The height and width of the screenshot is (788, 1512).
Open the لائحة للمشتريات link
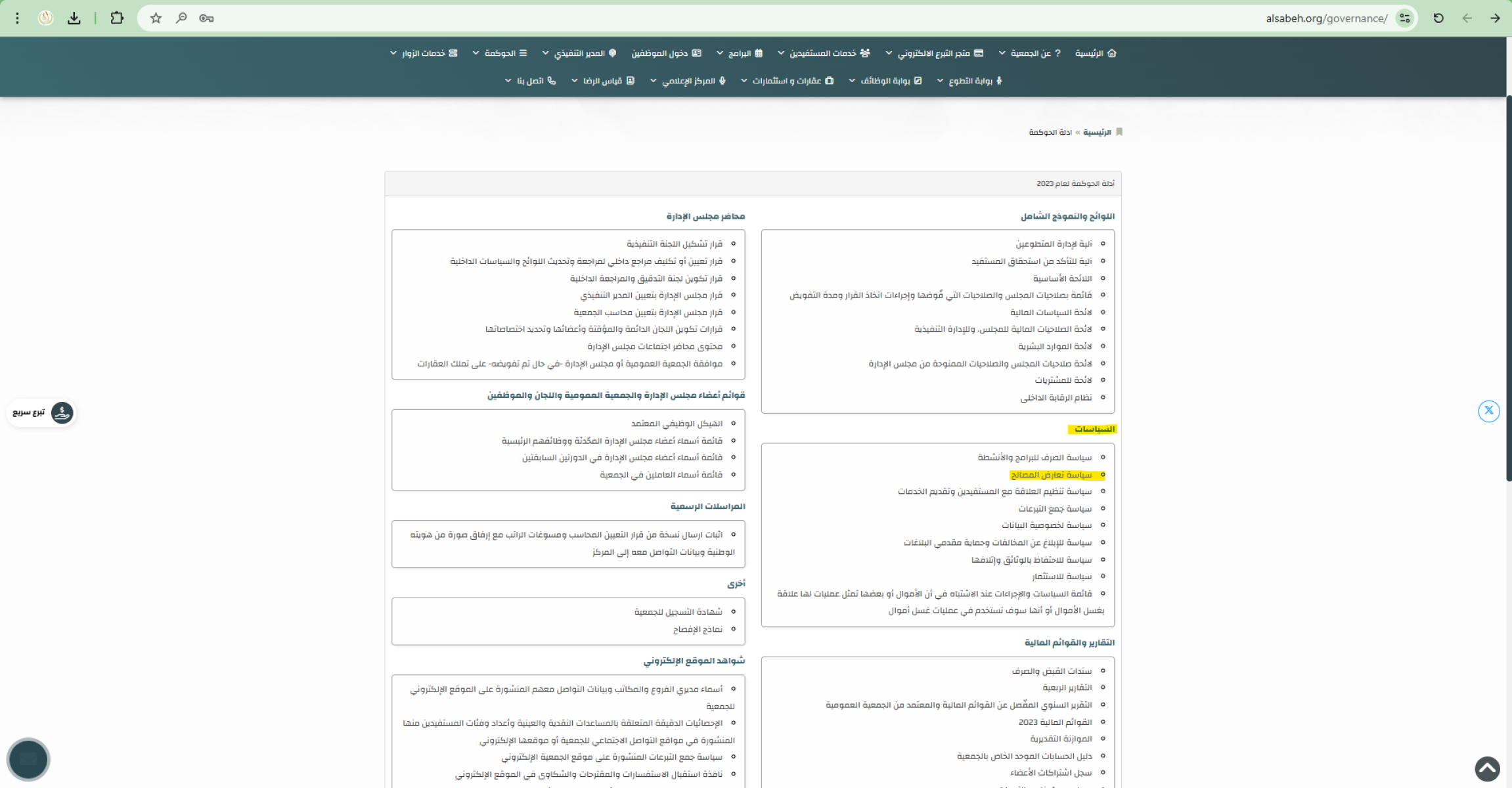pyautogui.click(x=1063, y=381)
